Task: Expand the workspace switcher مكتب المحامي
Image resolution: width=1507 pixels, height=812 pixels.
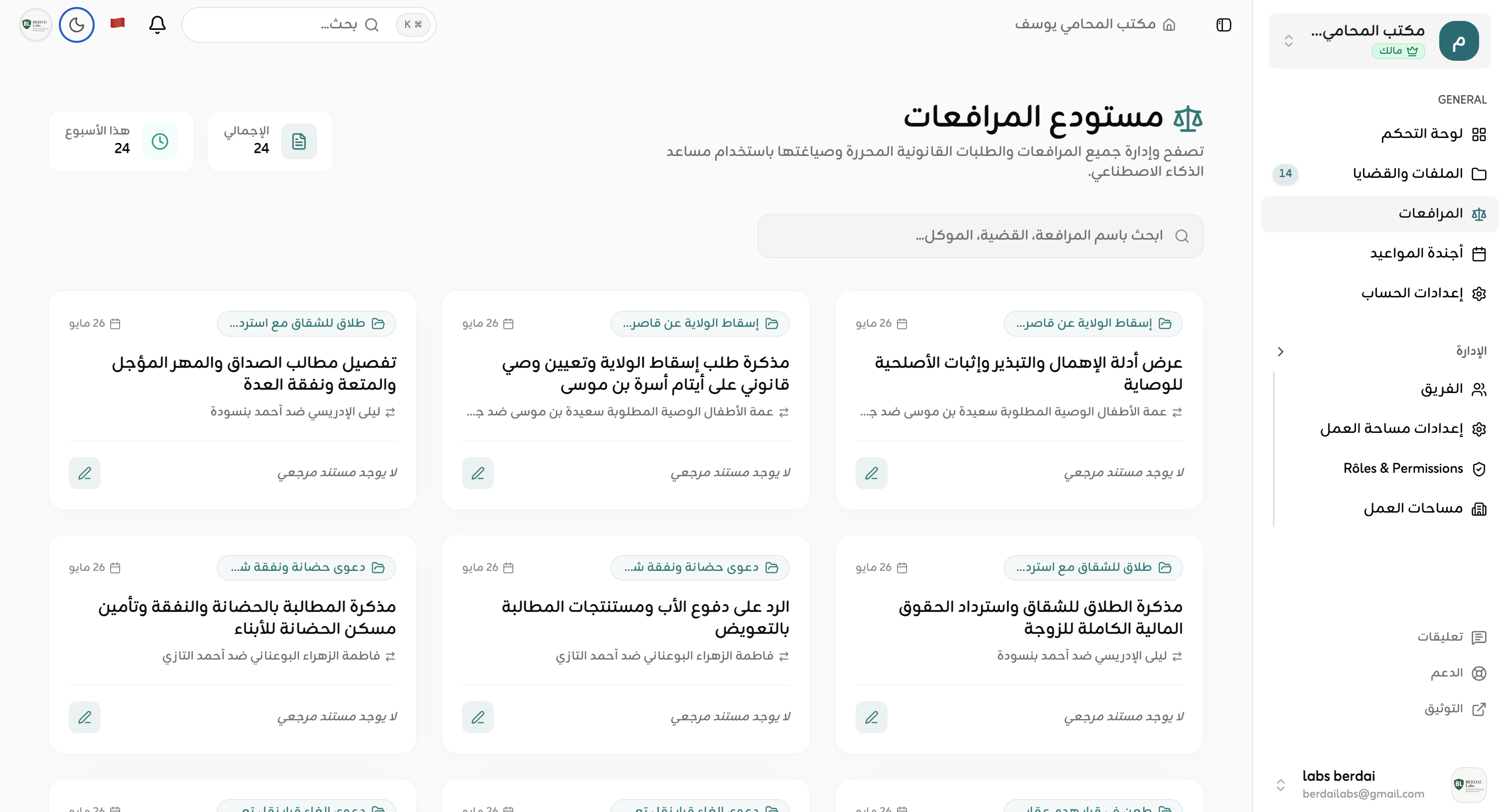Action: click(x=1379, y=40)
